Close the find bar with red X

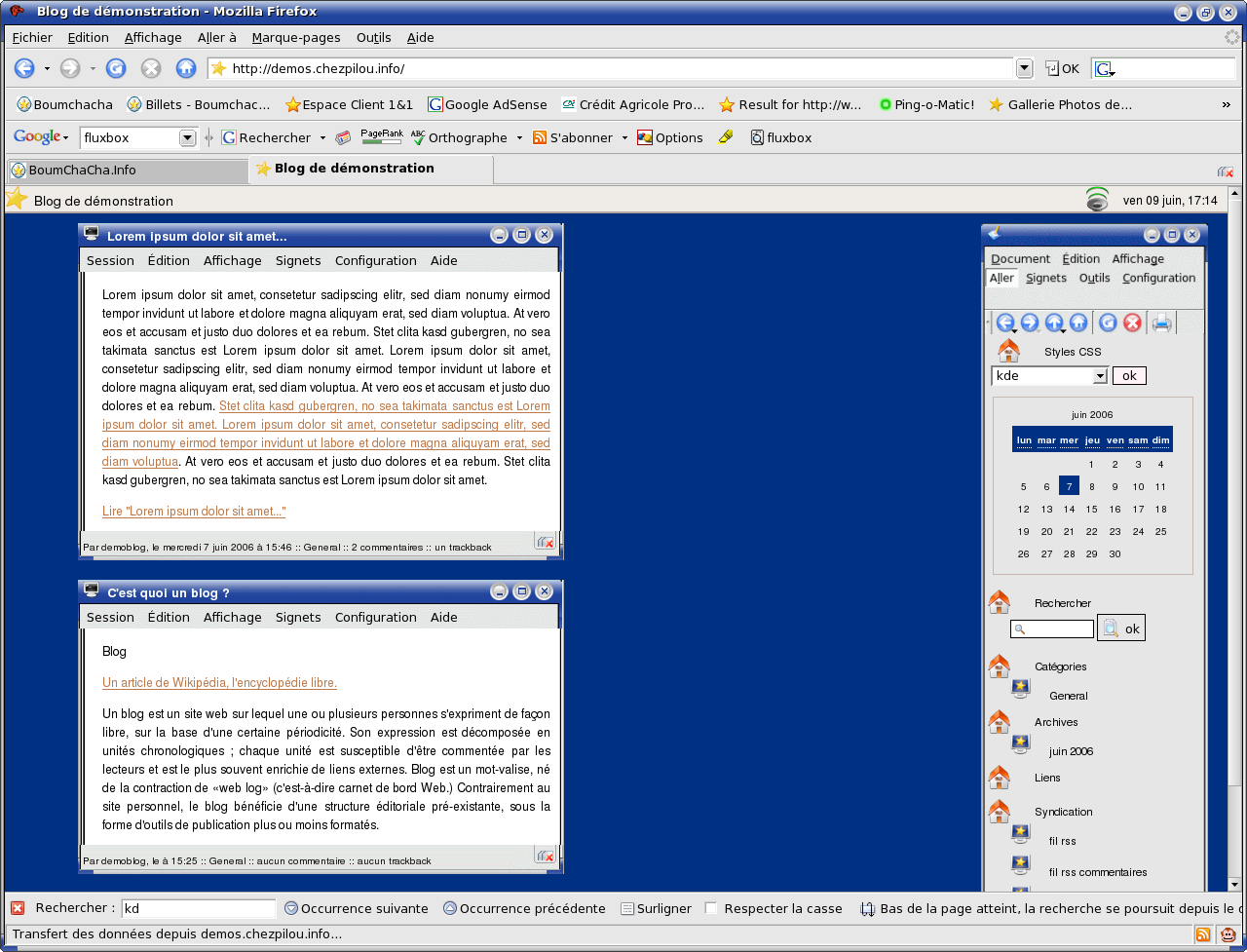coord(18,908)
